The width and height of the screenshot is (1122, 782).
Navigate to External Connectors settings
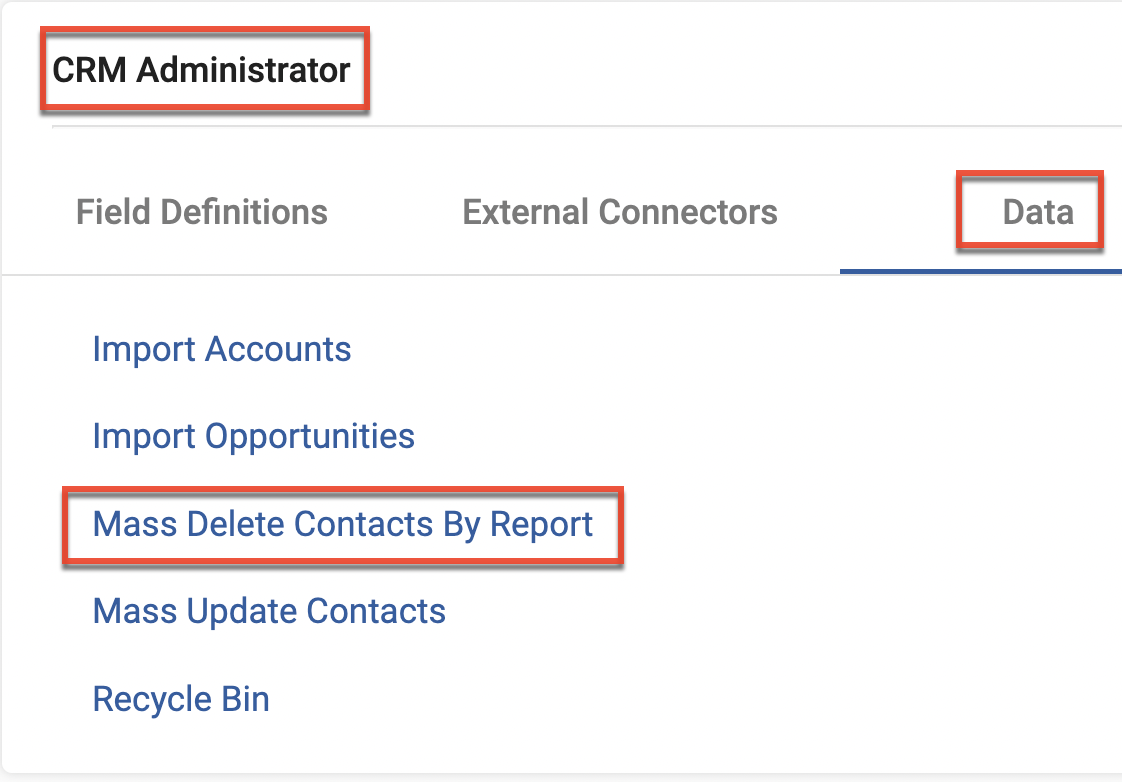coord(619,211)
